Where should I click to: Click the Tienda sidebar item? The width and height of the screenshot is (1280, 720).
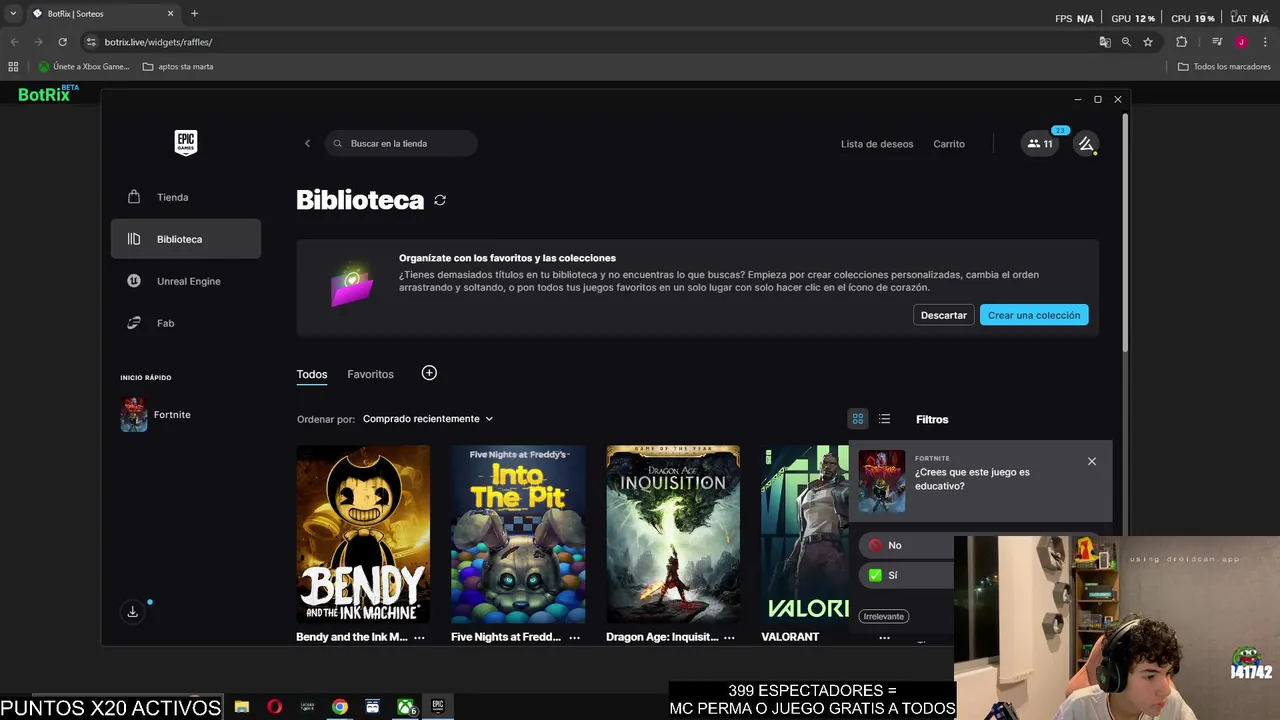[x=186, y=197]
